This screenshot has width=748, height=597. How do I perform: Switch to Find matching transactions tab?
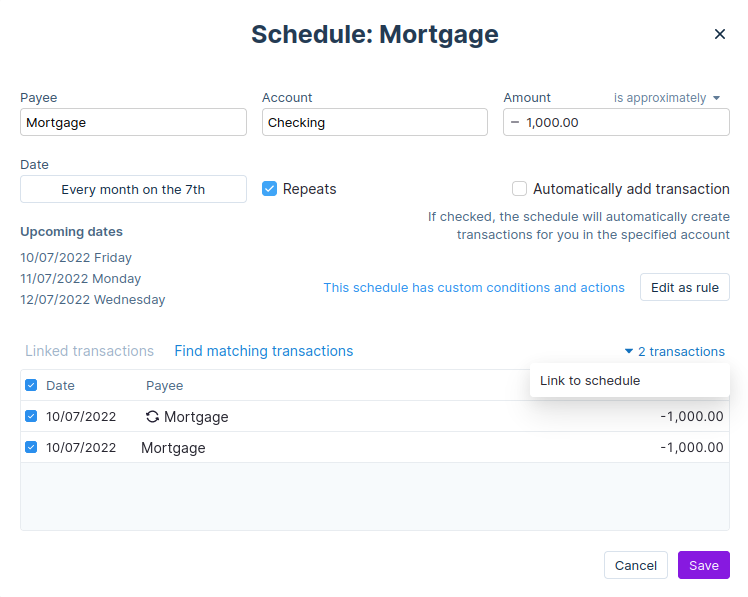tap(263, 351)
